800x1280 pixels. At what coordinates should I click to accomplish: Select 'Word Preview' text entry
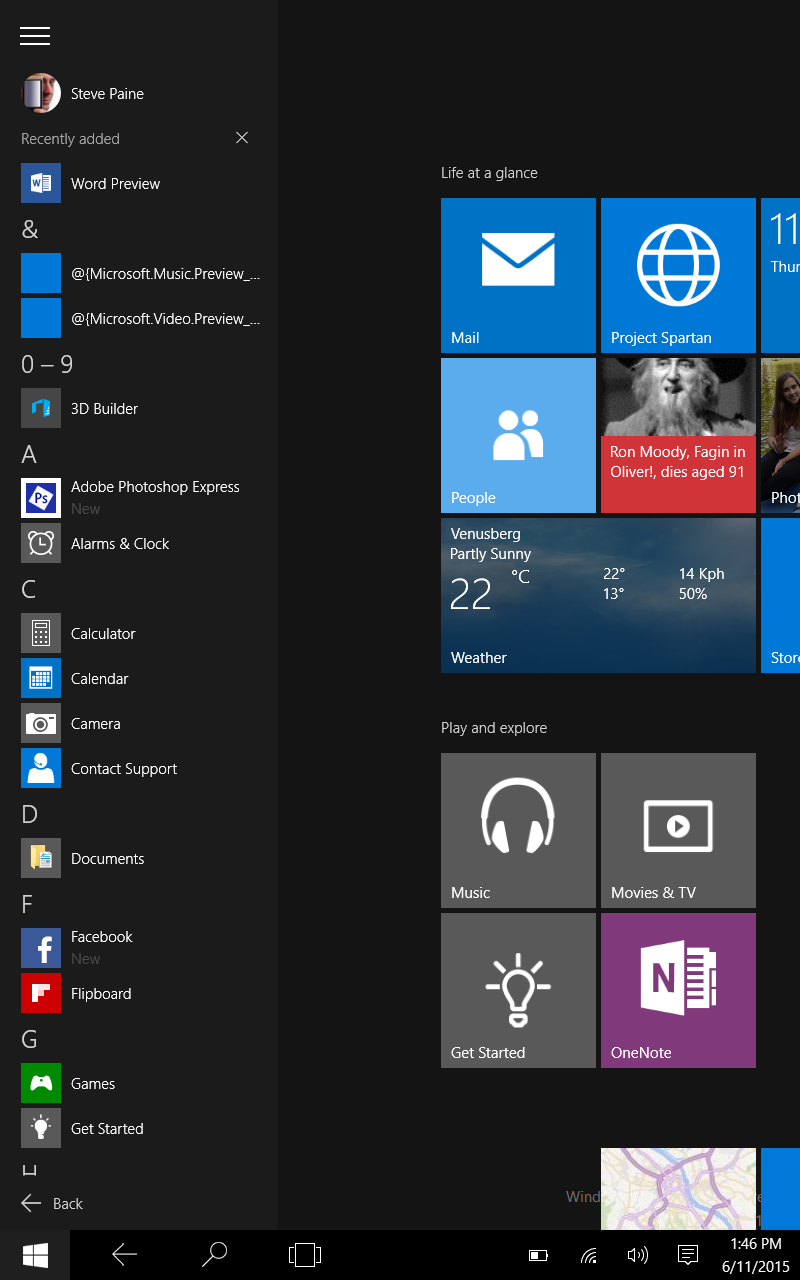point(115,184)
